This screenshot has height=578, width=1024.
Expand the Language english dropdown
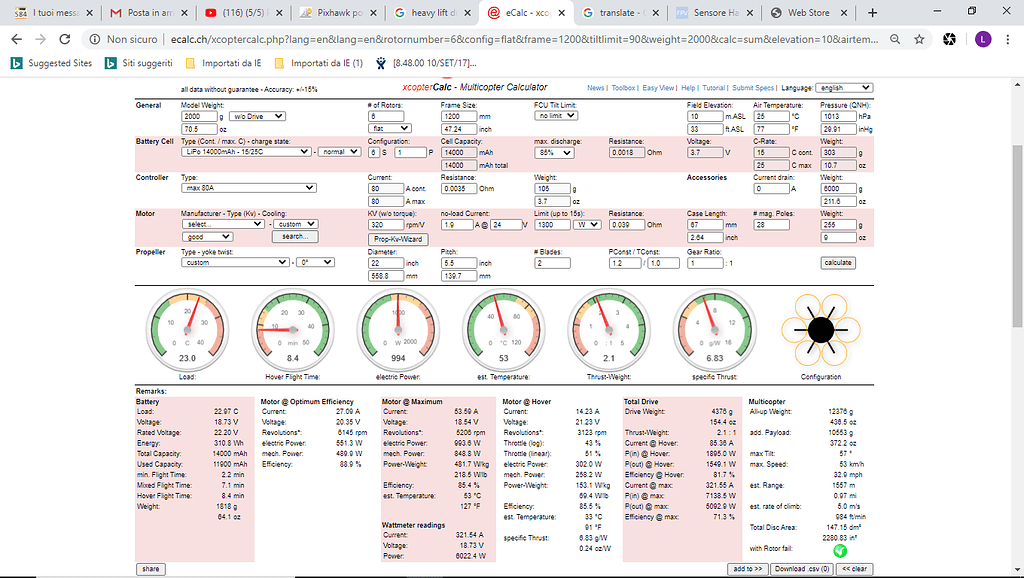click(845, 88)
